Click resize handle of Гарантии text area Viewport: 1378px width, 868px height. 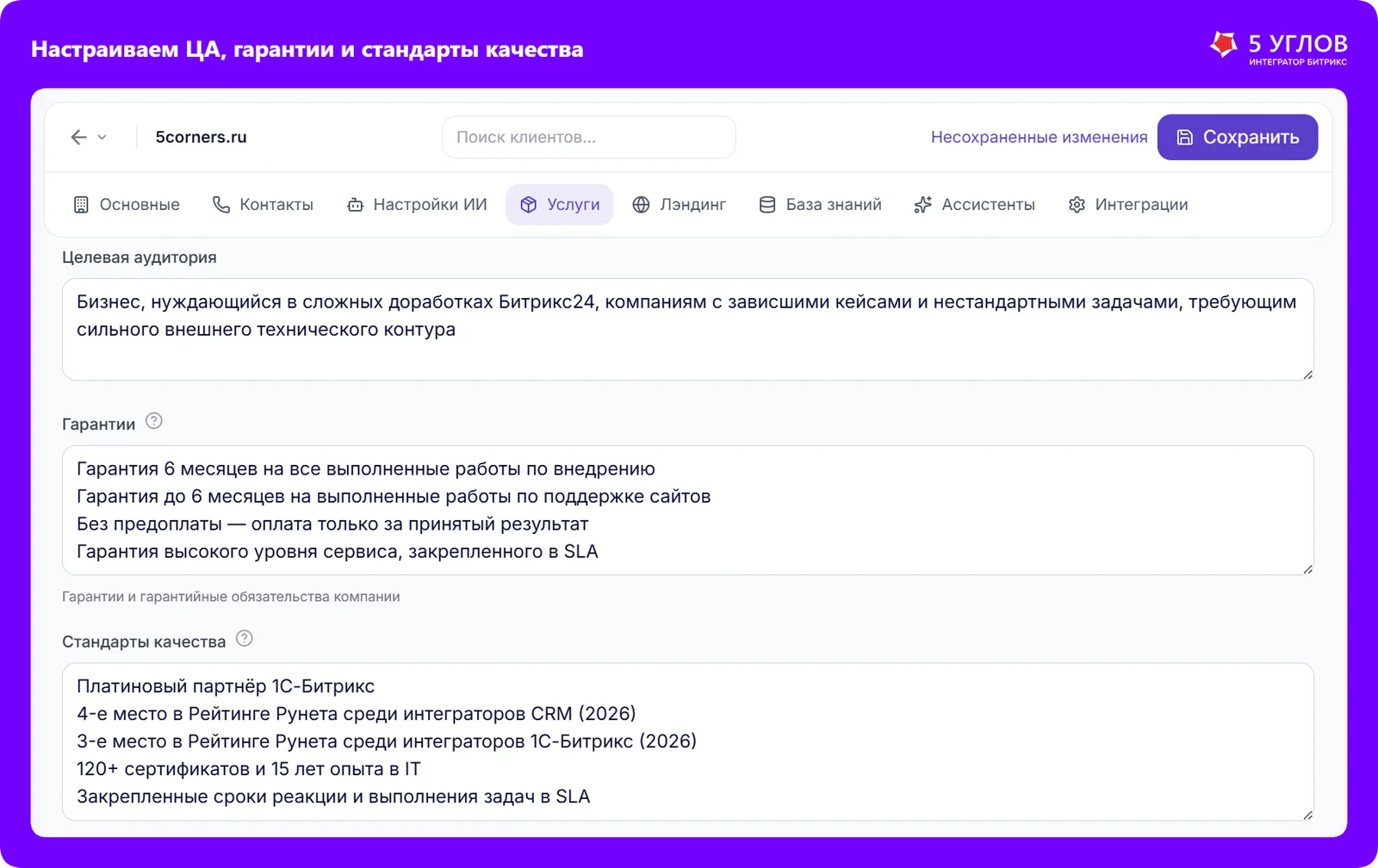click(1307, 569)
